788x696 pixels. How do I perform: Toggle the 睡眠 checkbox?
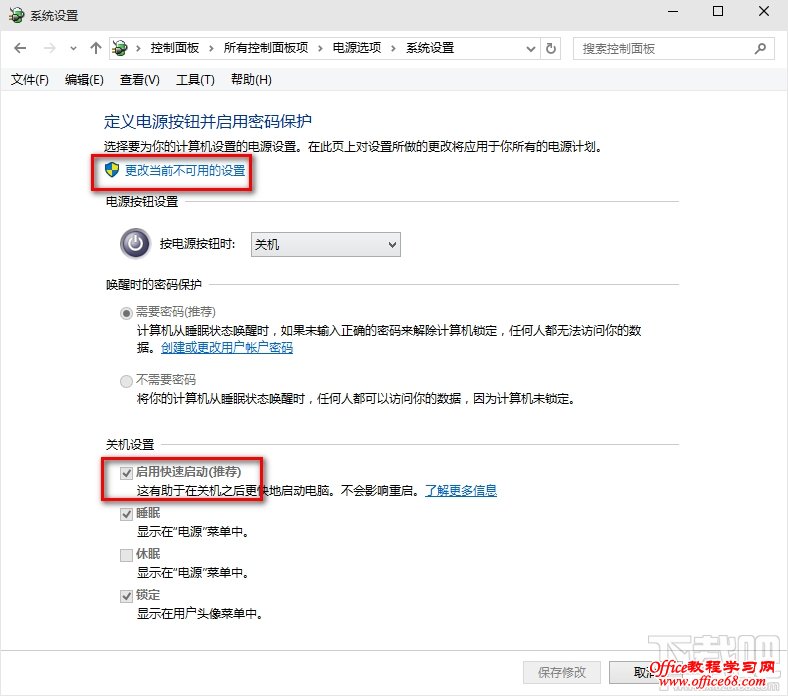pyautogui.click(x=126, y=514)
